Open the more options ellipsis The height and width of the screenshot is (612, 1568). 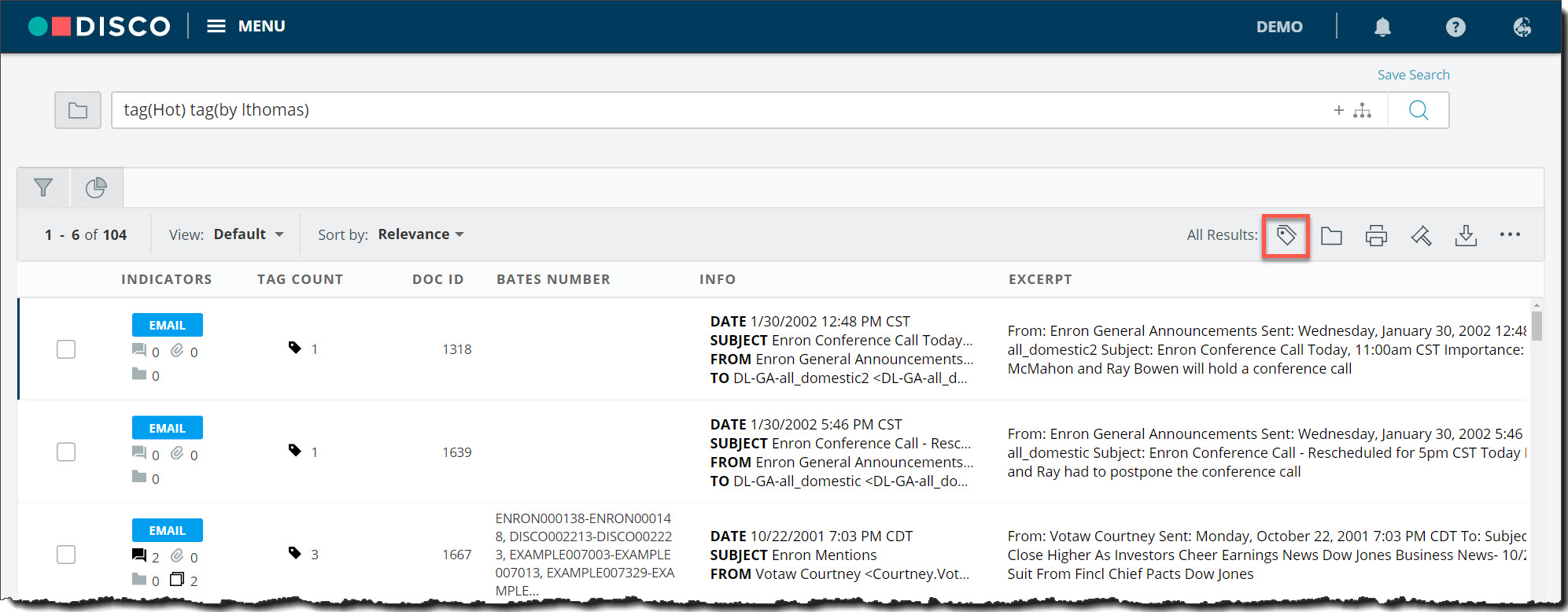click(x=1510, y=234)
